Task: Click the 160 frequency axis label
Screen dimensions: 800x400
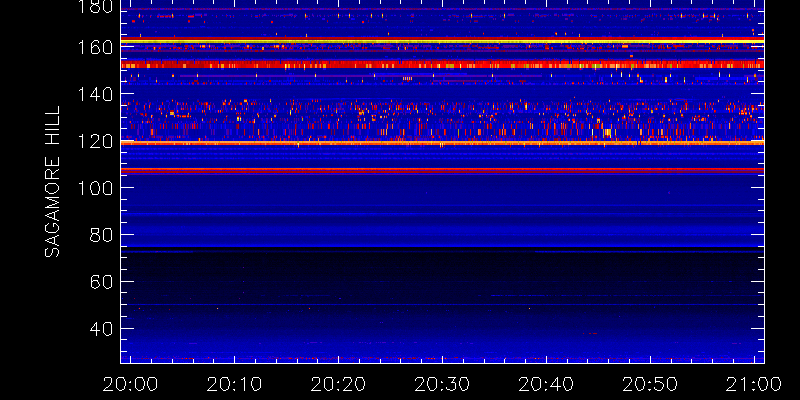Action: point(95,47)
